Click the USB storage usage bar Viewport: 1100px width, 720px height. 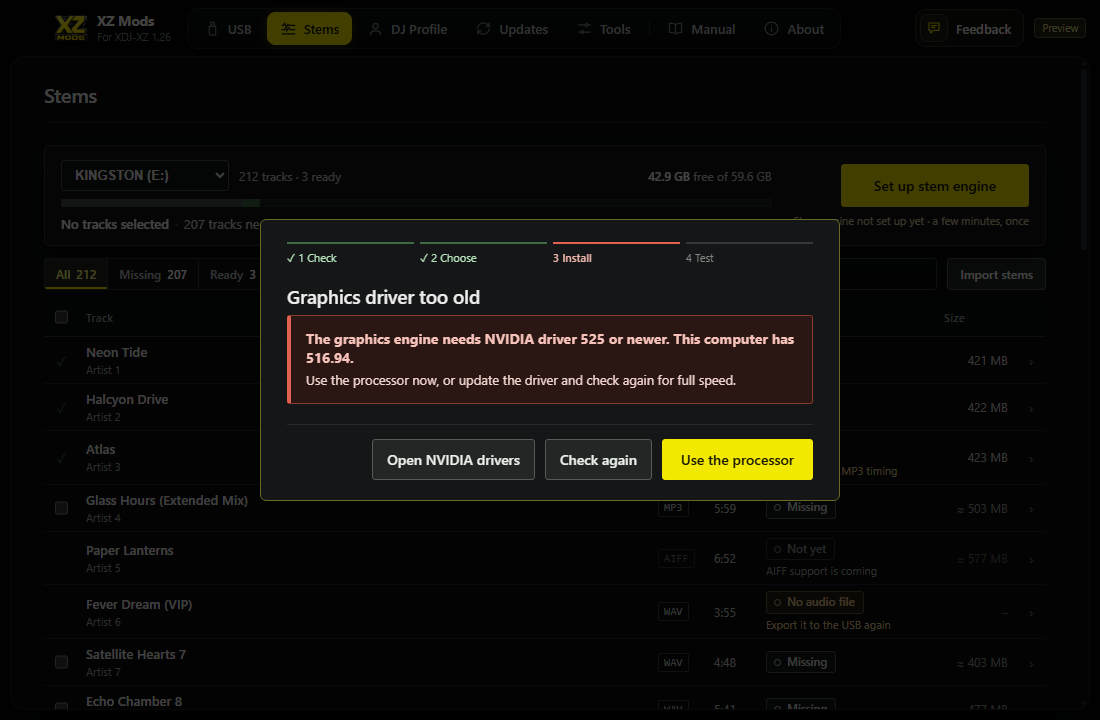[x=416, y=203]
